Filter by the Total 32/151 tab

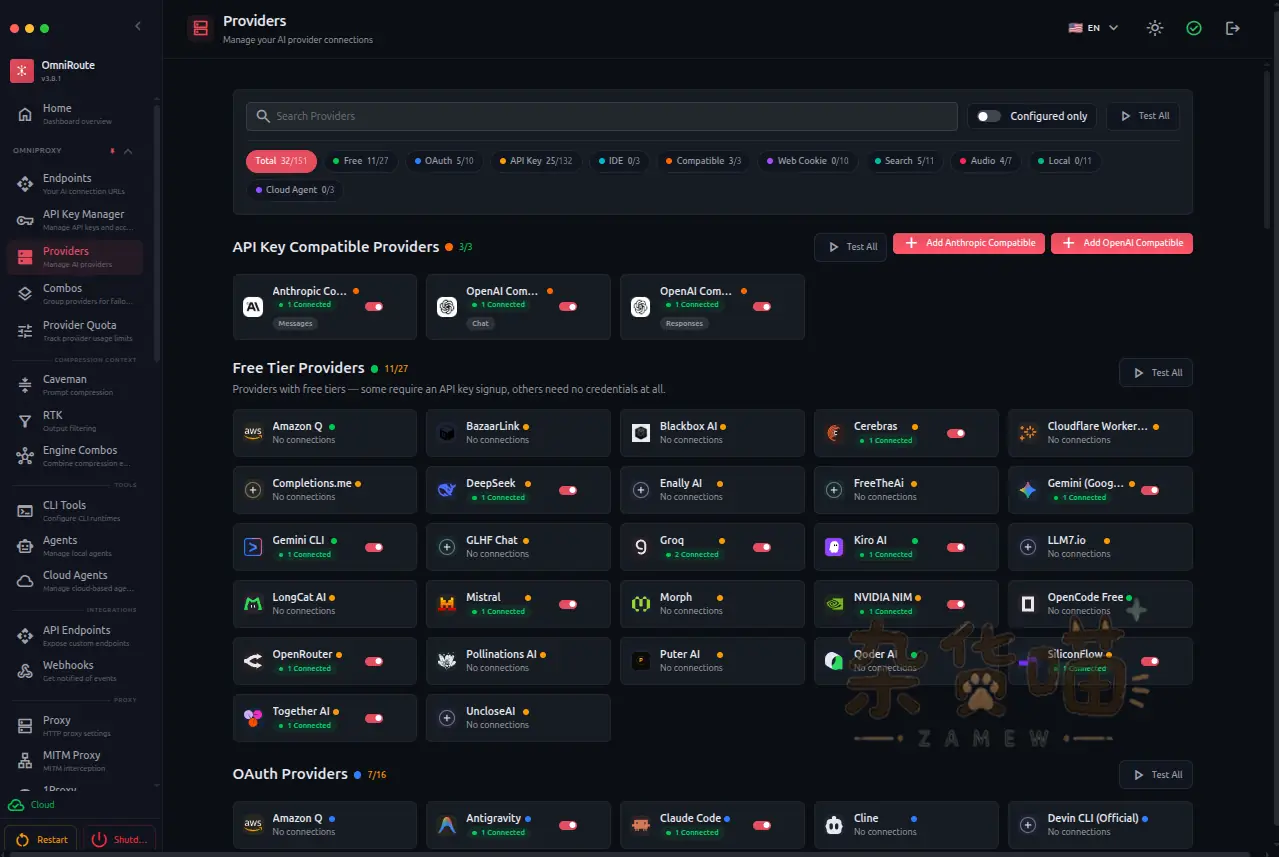(x=281, y=161)
